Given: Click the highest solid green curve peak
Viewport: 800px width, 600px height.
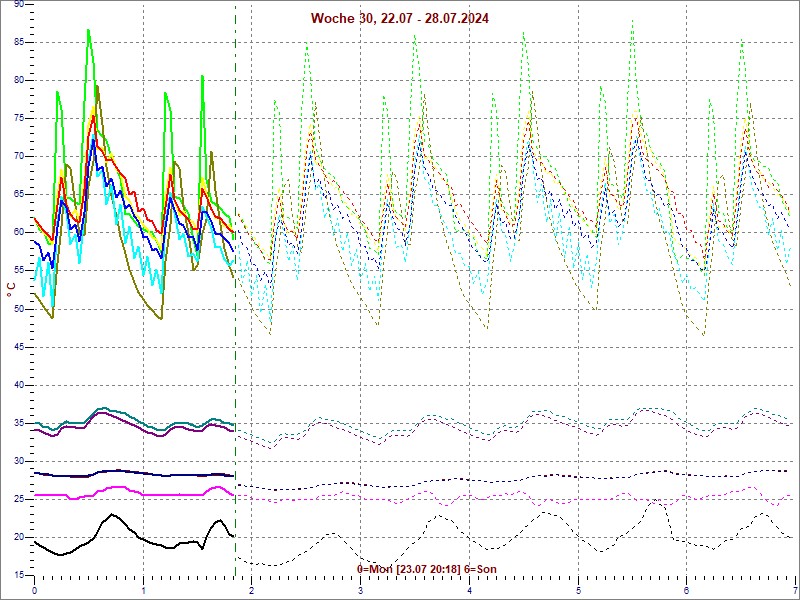Looking at the screenshot, I should tap(88, 30).
